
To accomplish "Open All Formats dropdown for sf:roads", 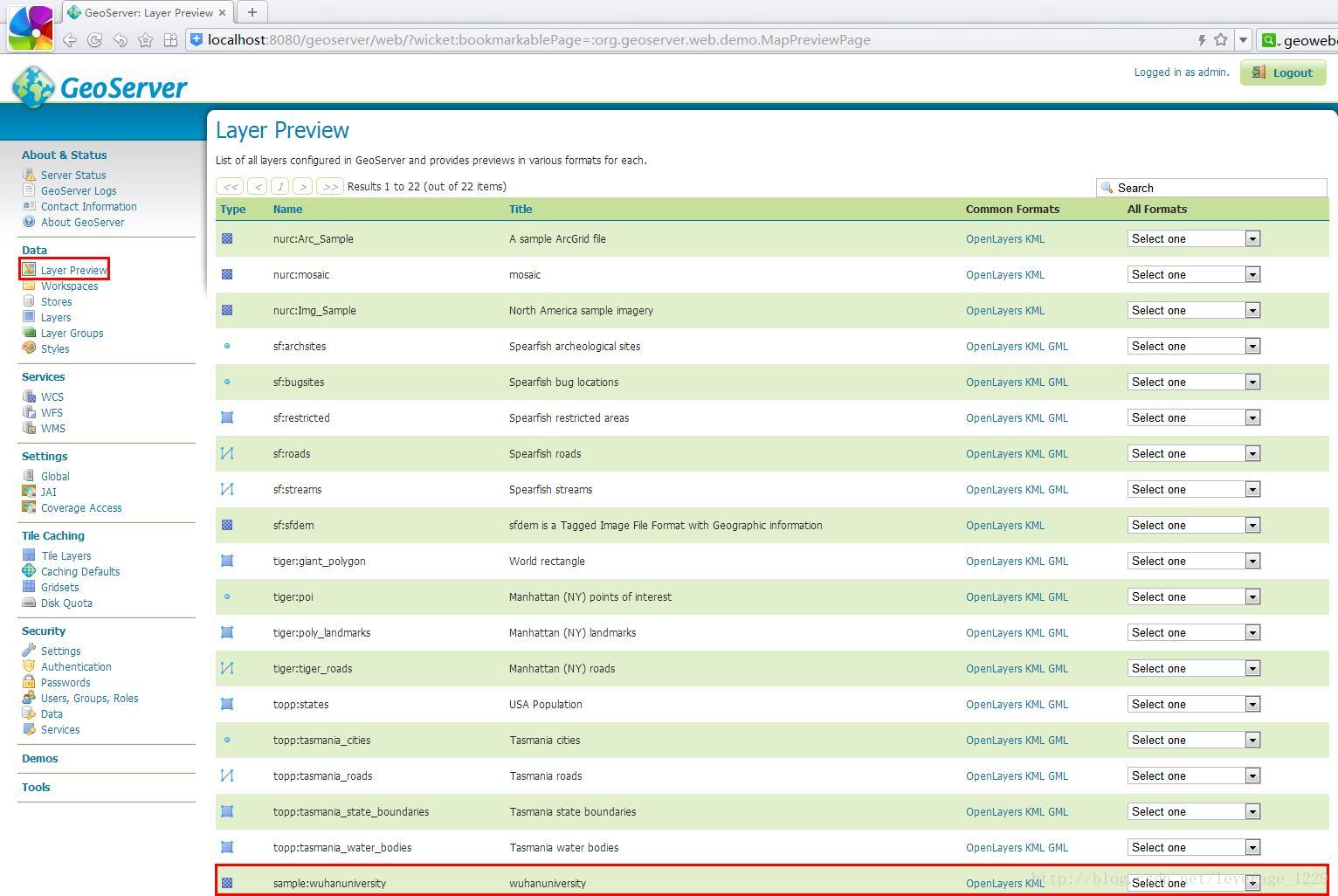I will [x=1194, y=453].
